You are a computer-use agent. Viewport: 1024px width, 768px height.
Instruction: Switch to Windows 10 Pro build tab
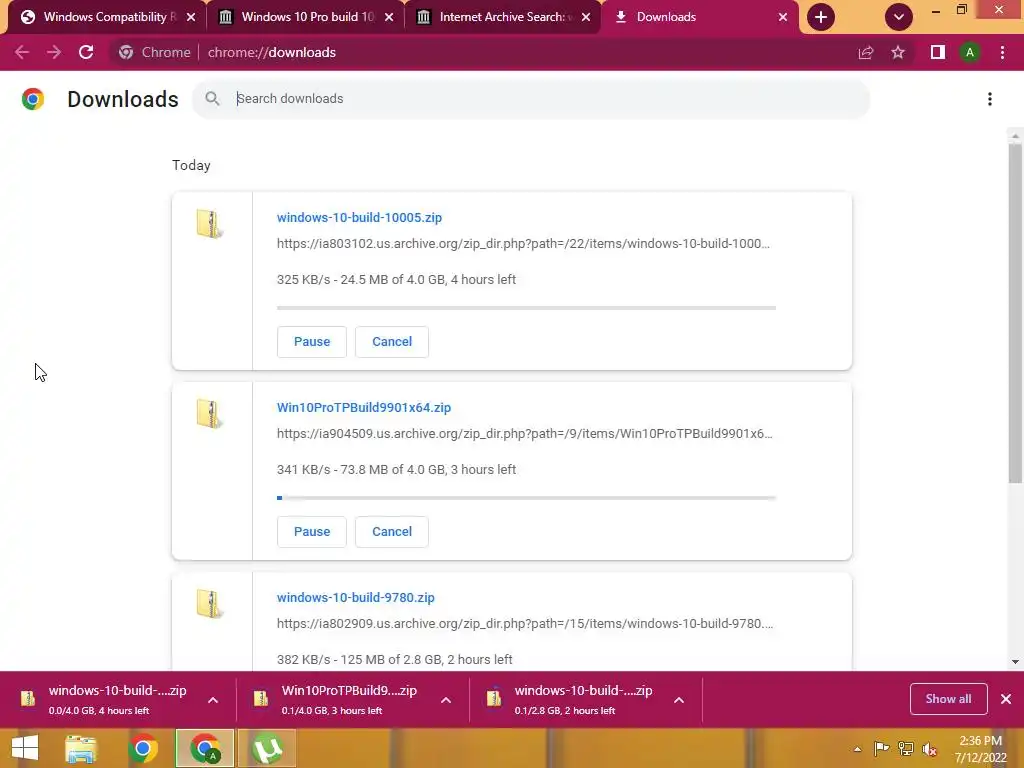(305, 17)
